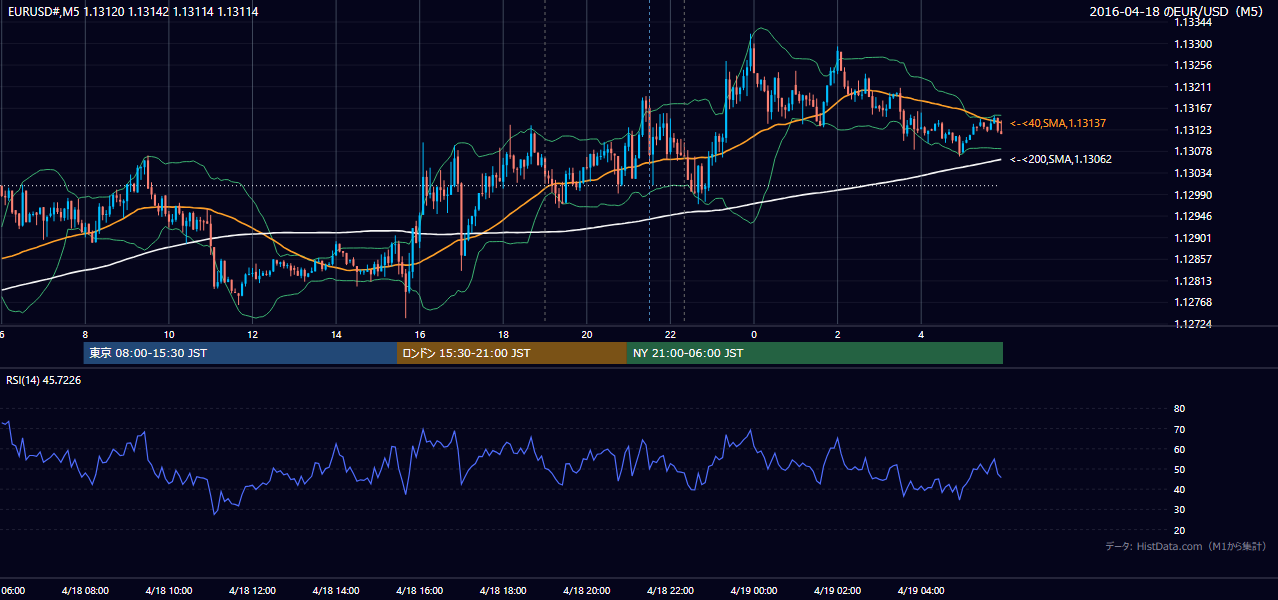Click price axis label 1.12901

(1193, 238)
